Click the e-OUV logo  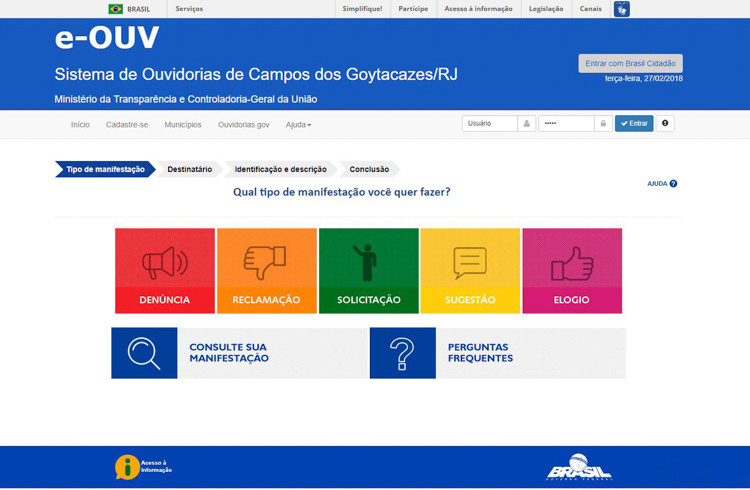tap(107, 37)
